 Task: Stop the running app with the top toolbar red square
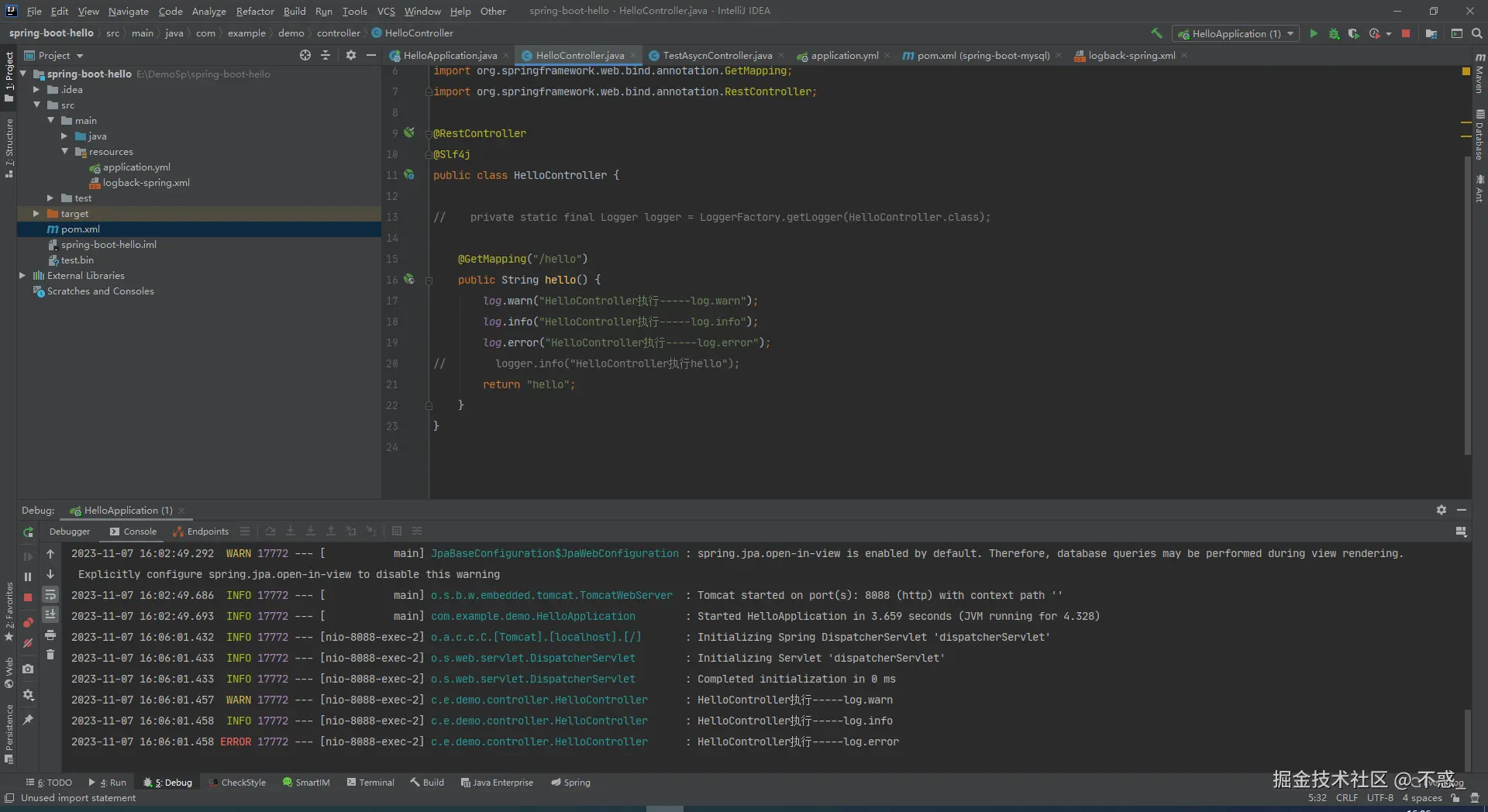tap(1406, 33)
